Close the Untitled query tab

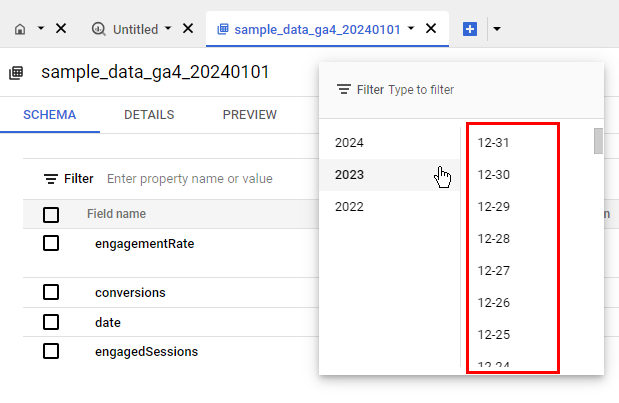[x=188, y=29]
